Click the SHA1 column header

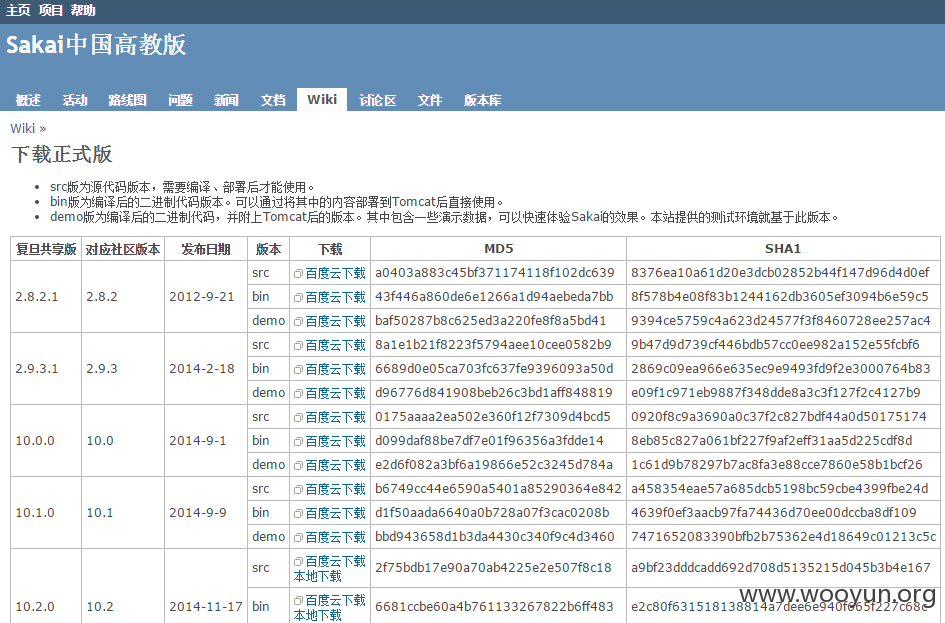(x=783, y=249)
